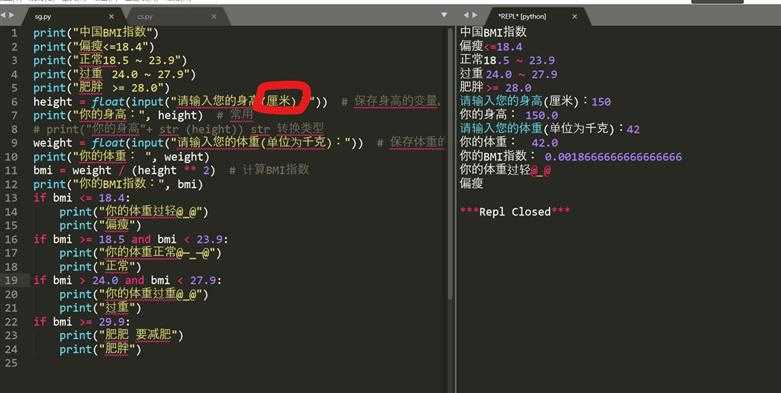781x393 pixels.
Task: Click the last REPL output line '偏瘦'
Action: (x=471, y=184)
